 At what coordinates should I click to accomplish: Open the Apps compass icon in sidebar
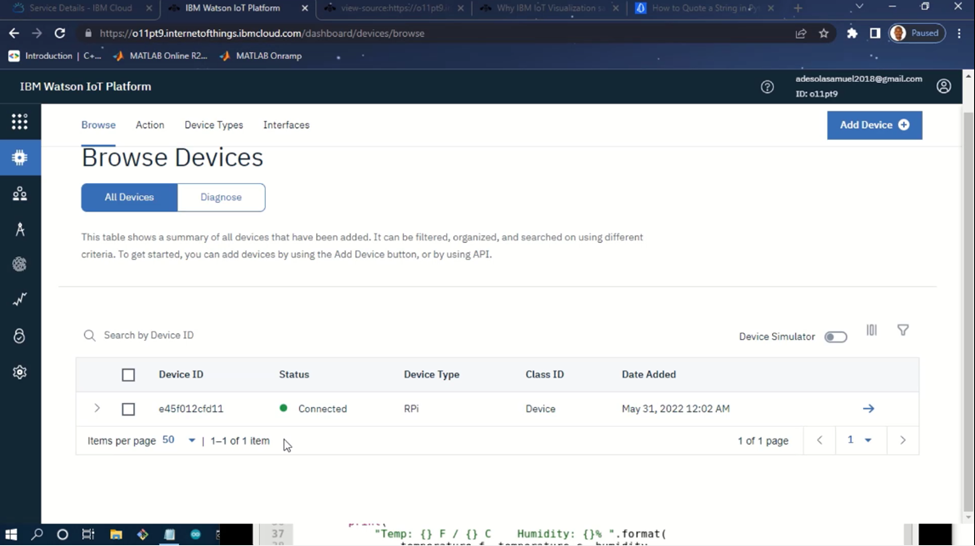pos(20,229)
